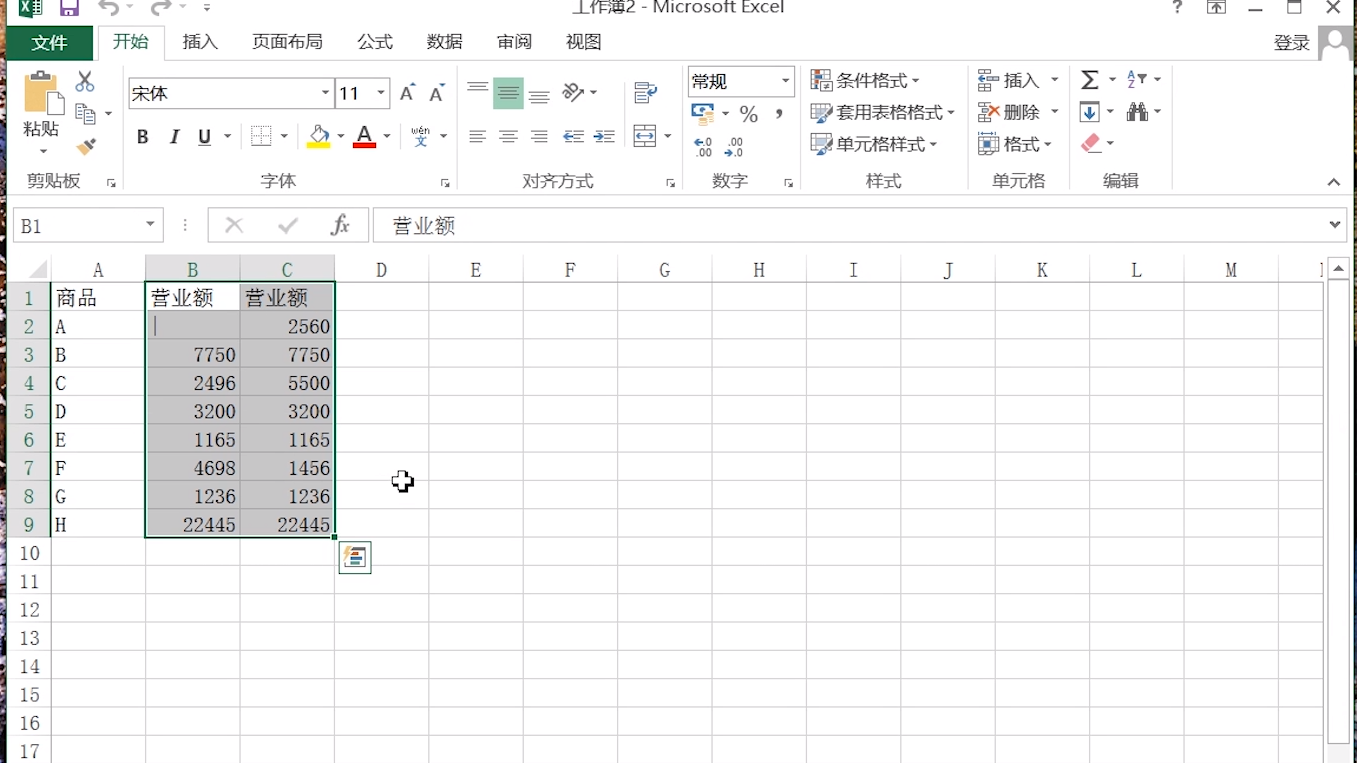Screen dimensions: 1357x763
Task: Open Find and Select with the binoculars icon
Action: tap(1139, 112)
